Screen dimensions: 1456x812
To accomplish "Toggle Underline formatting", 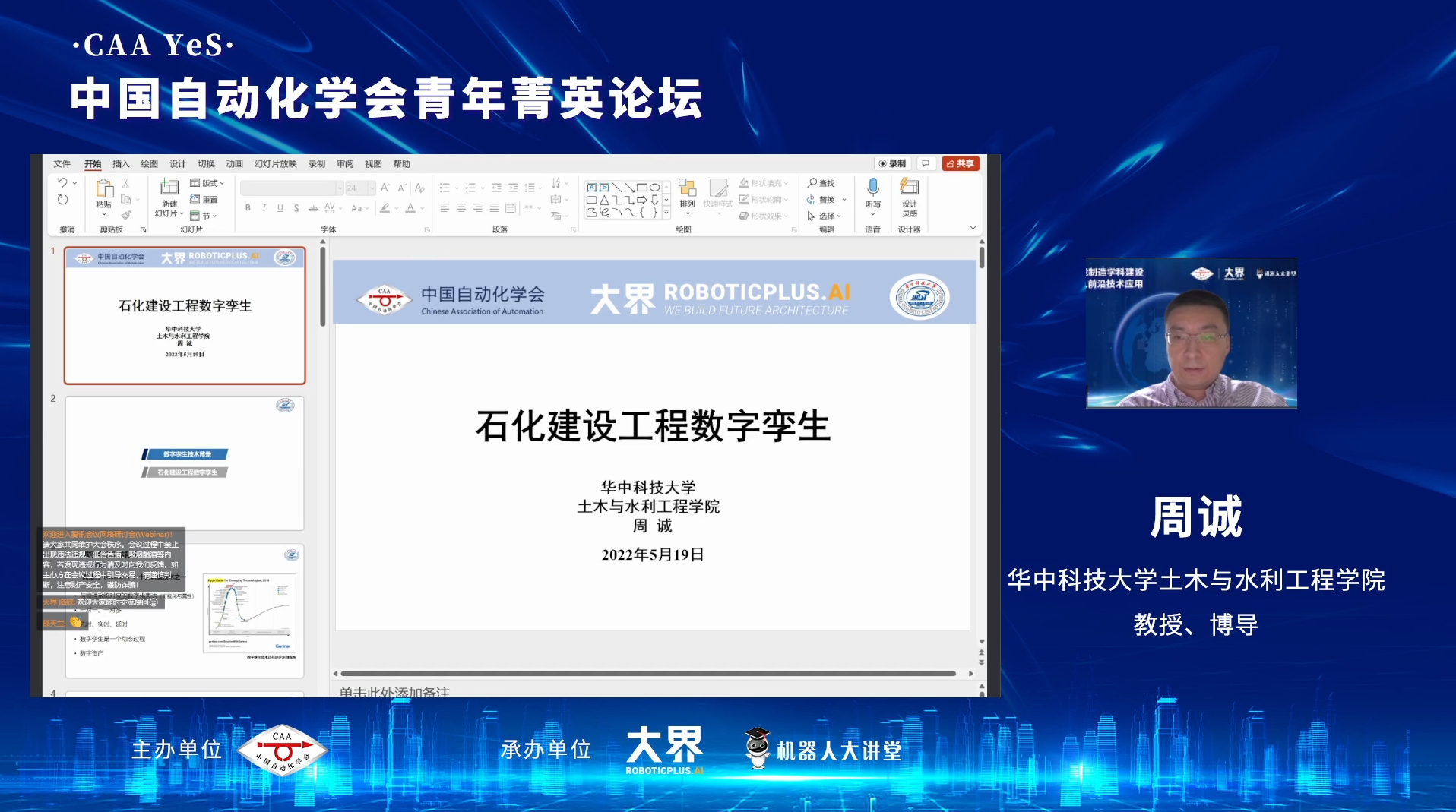I will (280, 208).
